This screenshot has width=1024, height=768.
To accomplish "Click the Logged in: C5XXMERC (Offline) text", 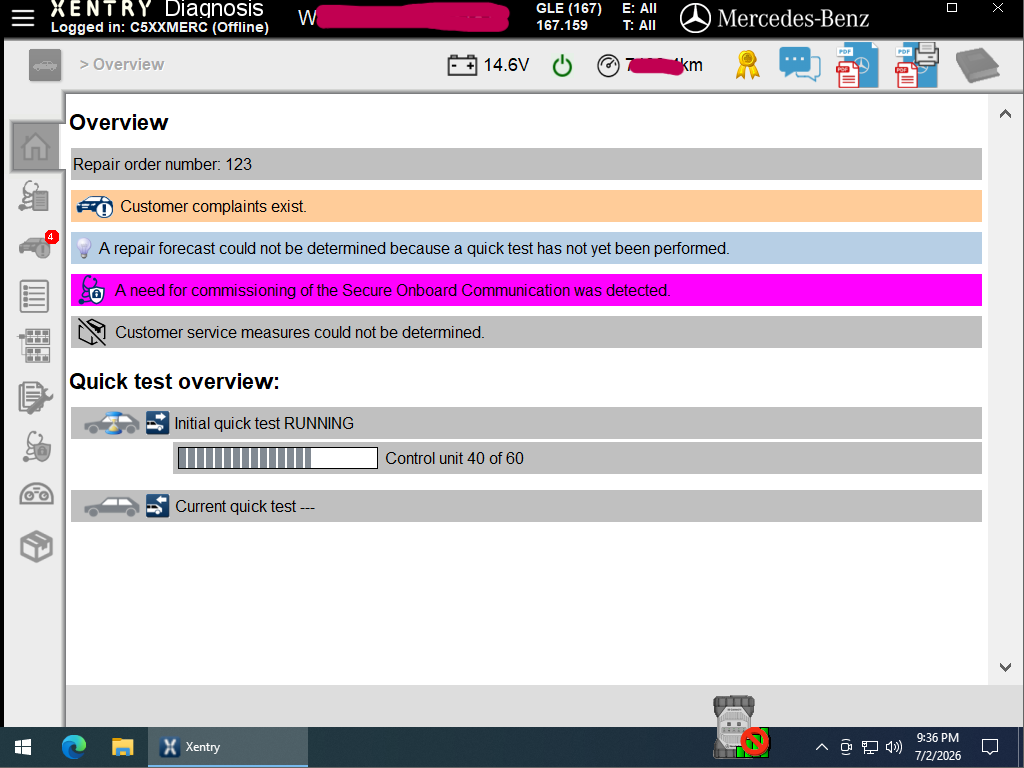I will click(160, 27).
